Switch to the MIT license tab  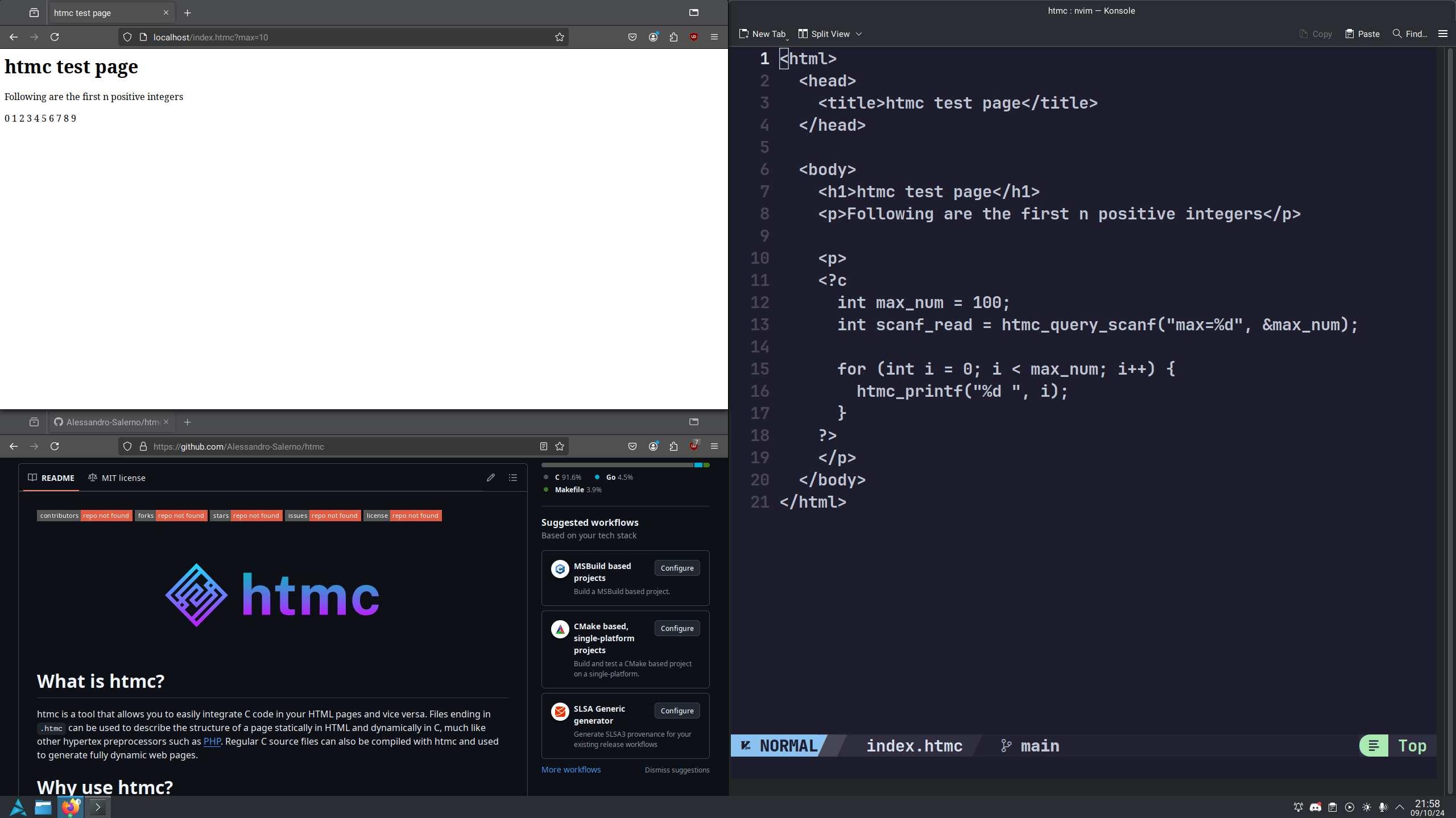point(117,477)
